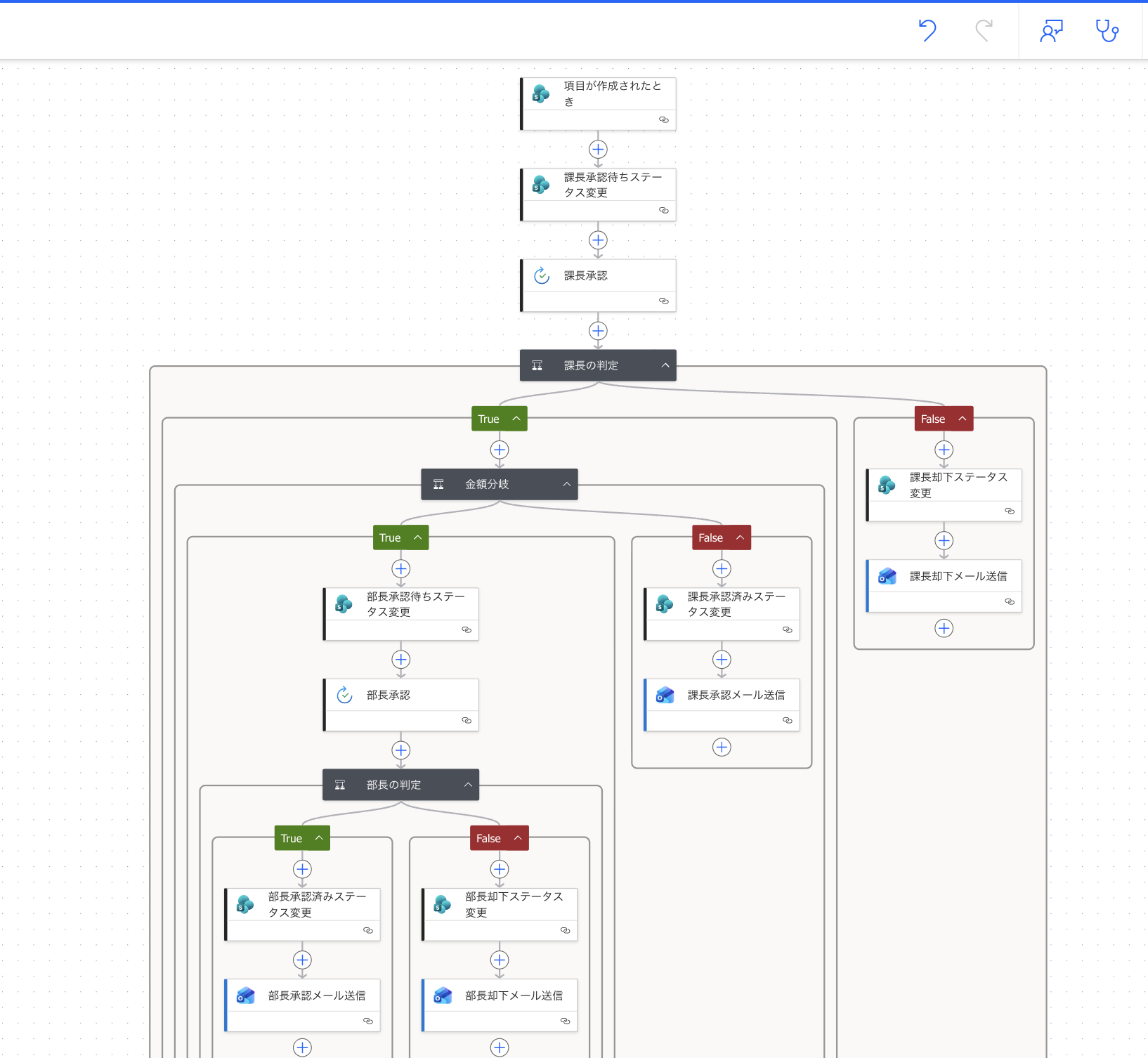Image resolution: width=1148 pixels, height=1058 pixels.
Task: Click the Outlook icon on 部長承認メール送信
Action: [x=245, y=995]
